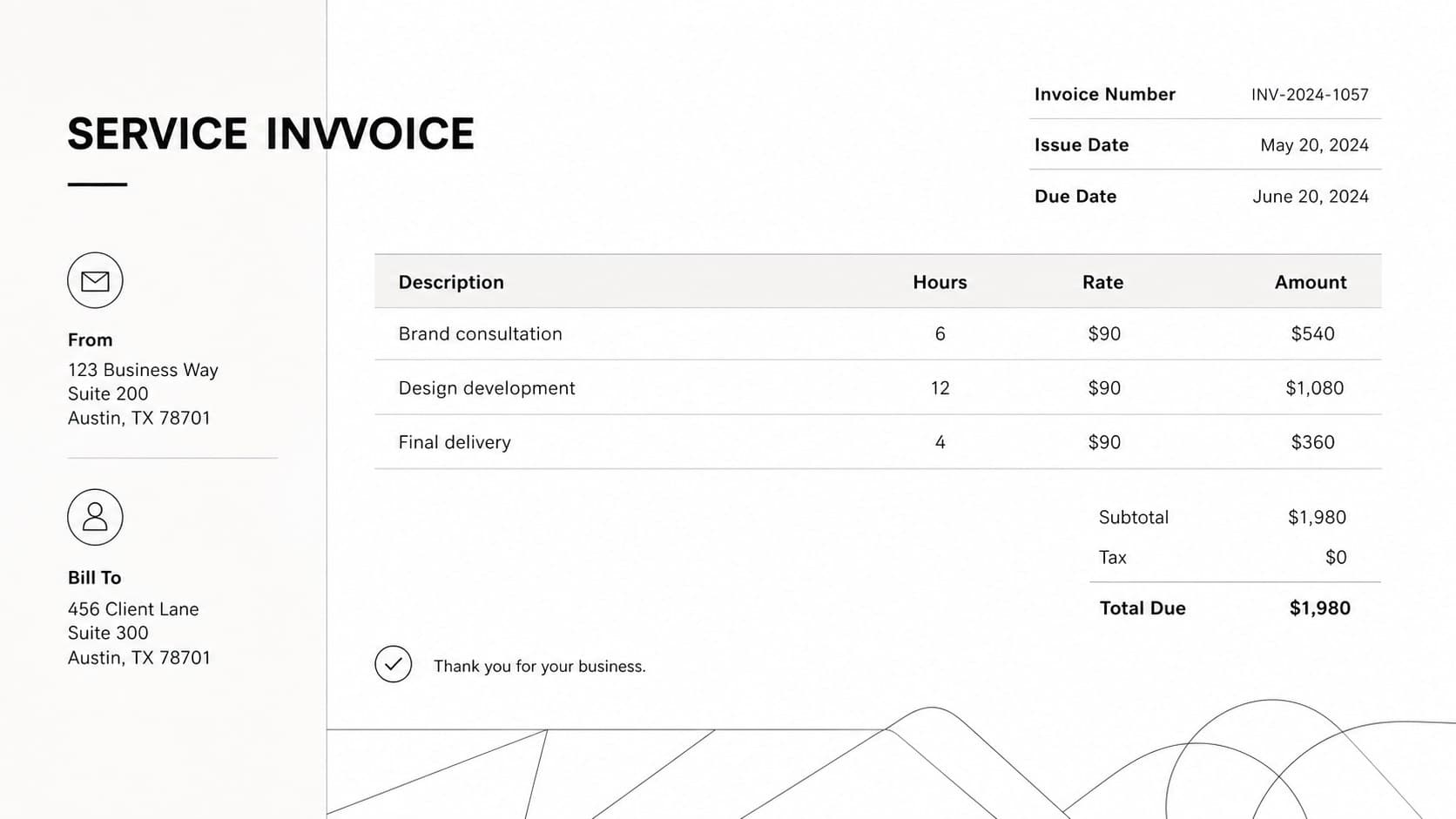
Task: Click hours value 6 for Brand consultation
Action: tap(940, 333)
